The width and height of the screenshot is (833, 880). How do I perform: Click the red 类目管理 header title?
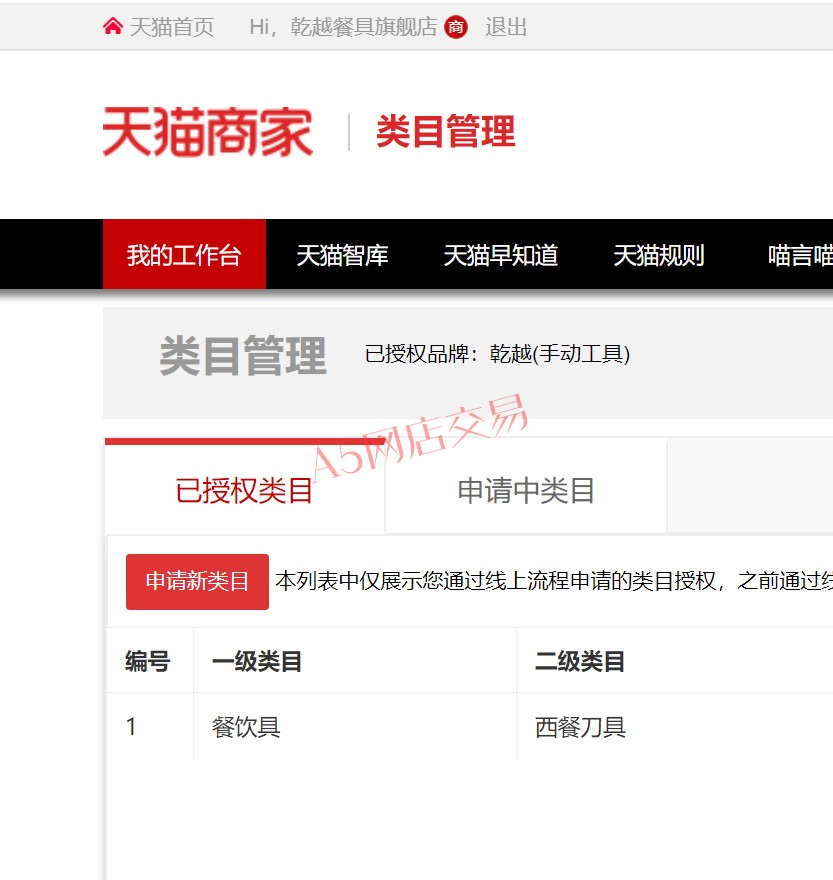(x=446, y=131)
